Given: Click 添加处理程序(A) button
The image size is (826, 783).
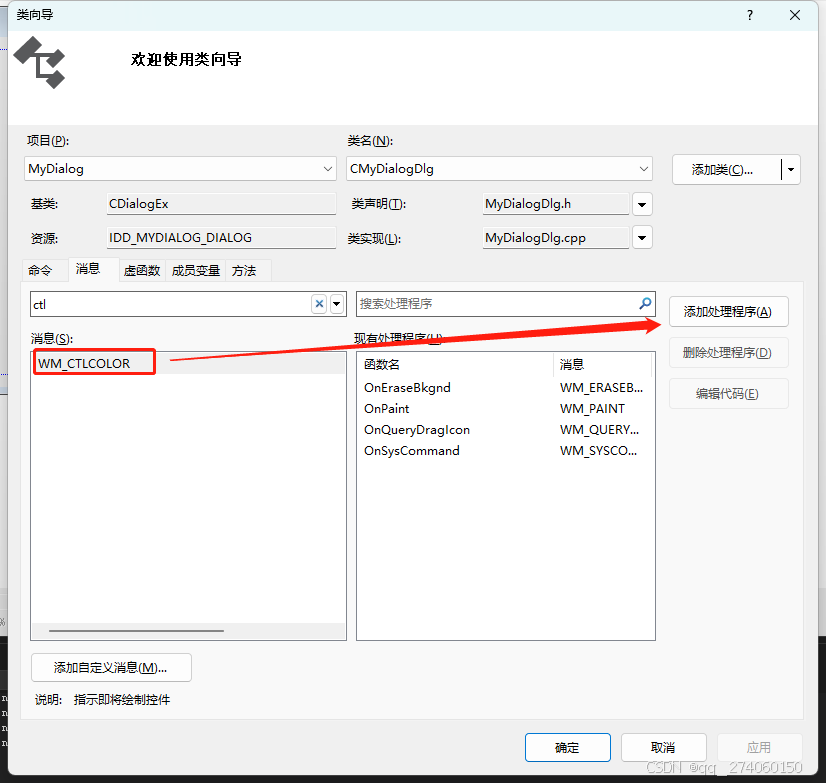Looking at the screenshot, I should click(729, 311).
